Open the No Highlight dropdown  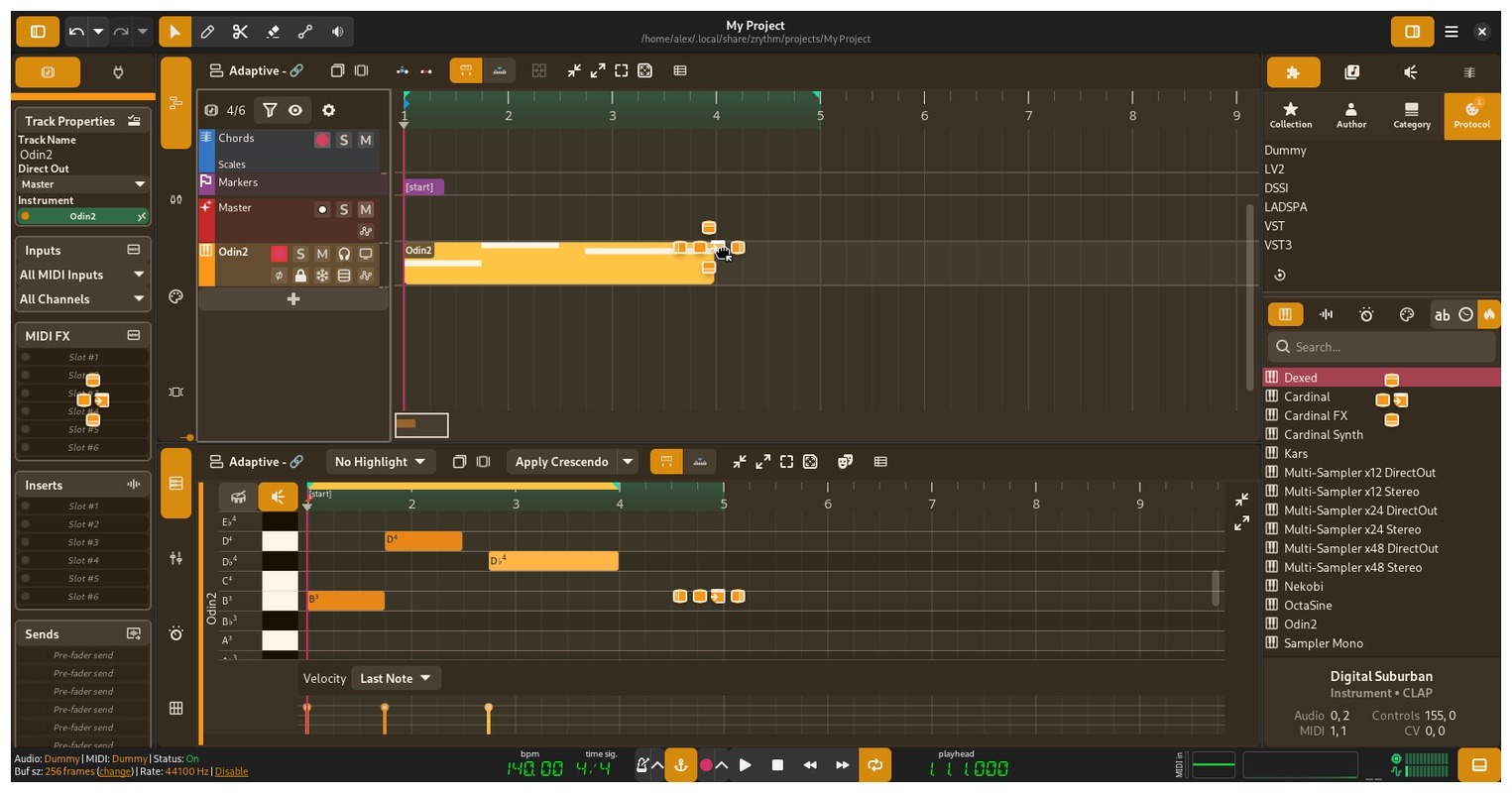381,461
